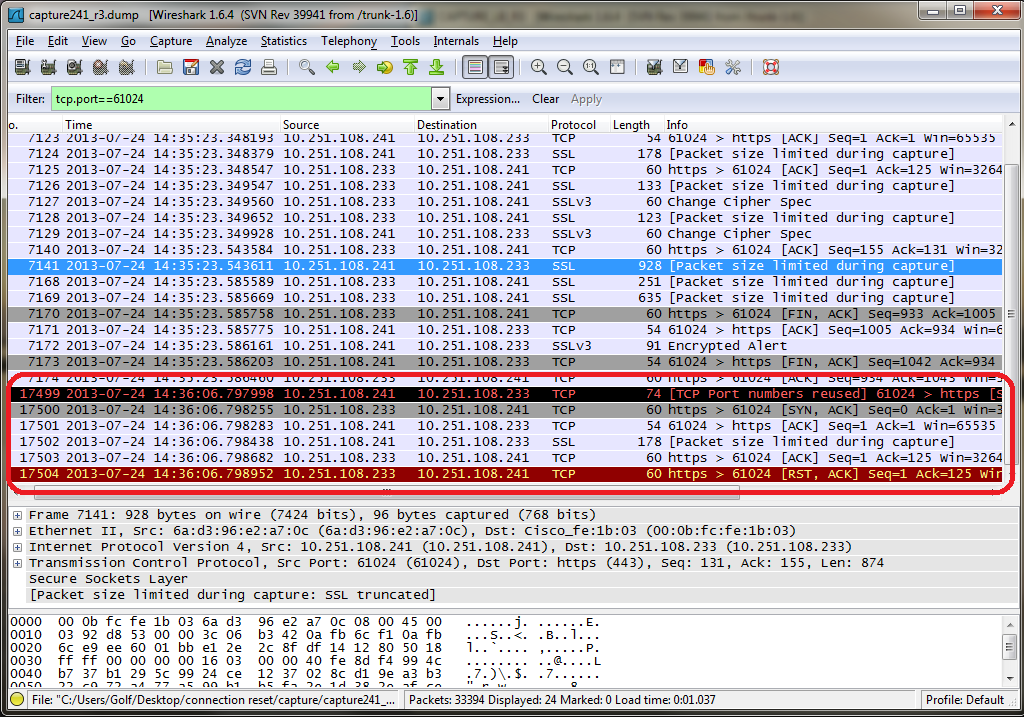This screenshot has width=1024, height=717.
Task: Click the packet list horizontal scrollbar
Action: (x=387, y=492)
